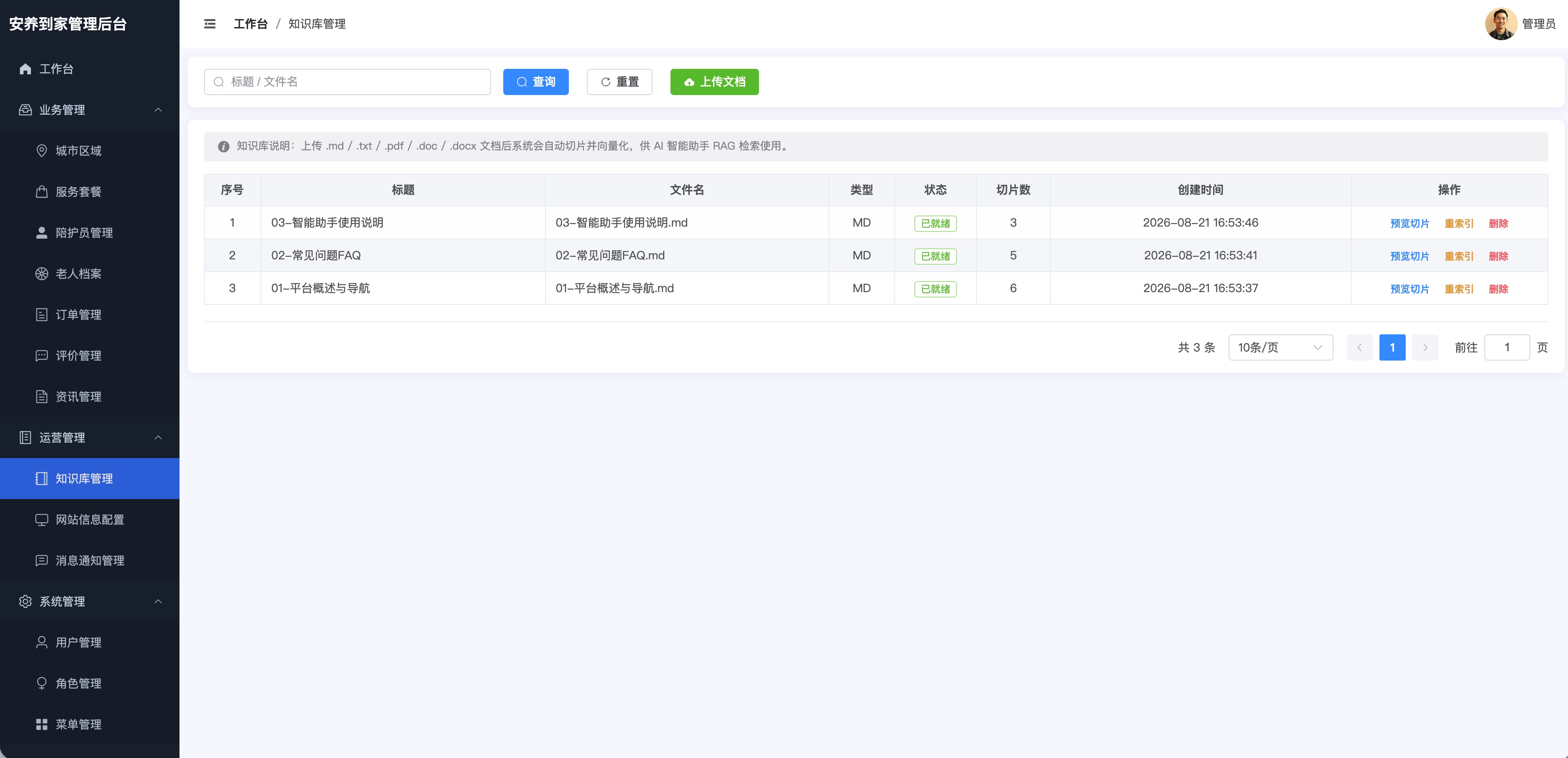Screen dimensions: 1568x758
Task: Click the chat bubble icon for 评价管理
Action: click(41, 355)
